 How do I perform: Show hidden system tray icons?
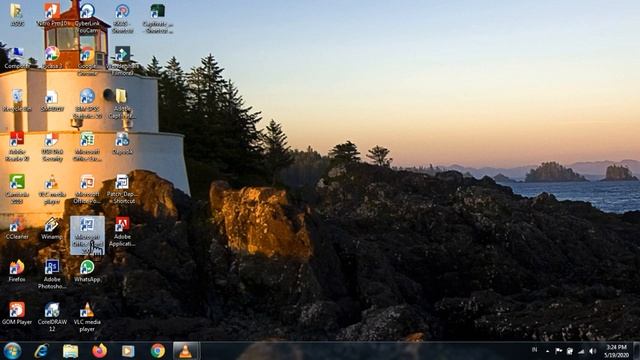click(547, 351)
